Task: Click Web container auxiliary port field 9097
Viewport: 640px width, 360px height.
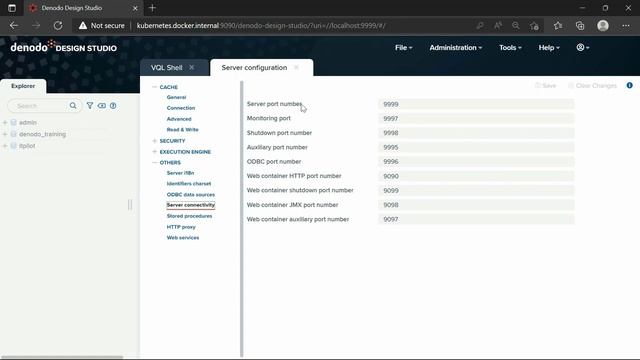Action: 476,219
